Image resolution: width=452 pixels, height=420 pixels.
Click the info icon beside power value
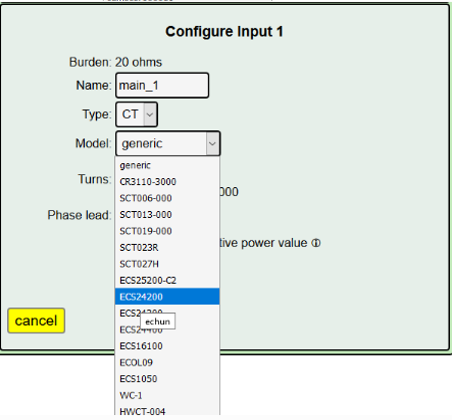[316, 243]
